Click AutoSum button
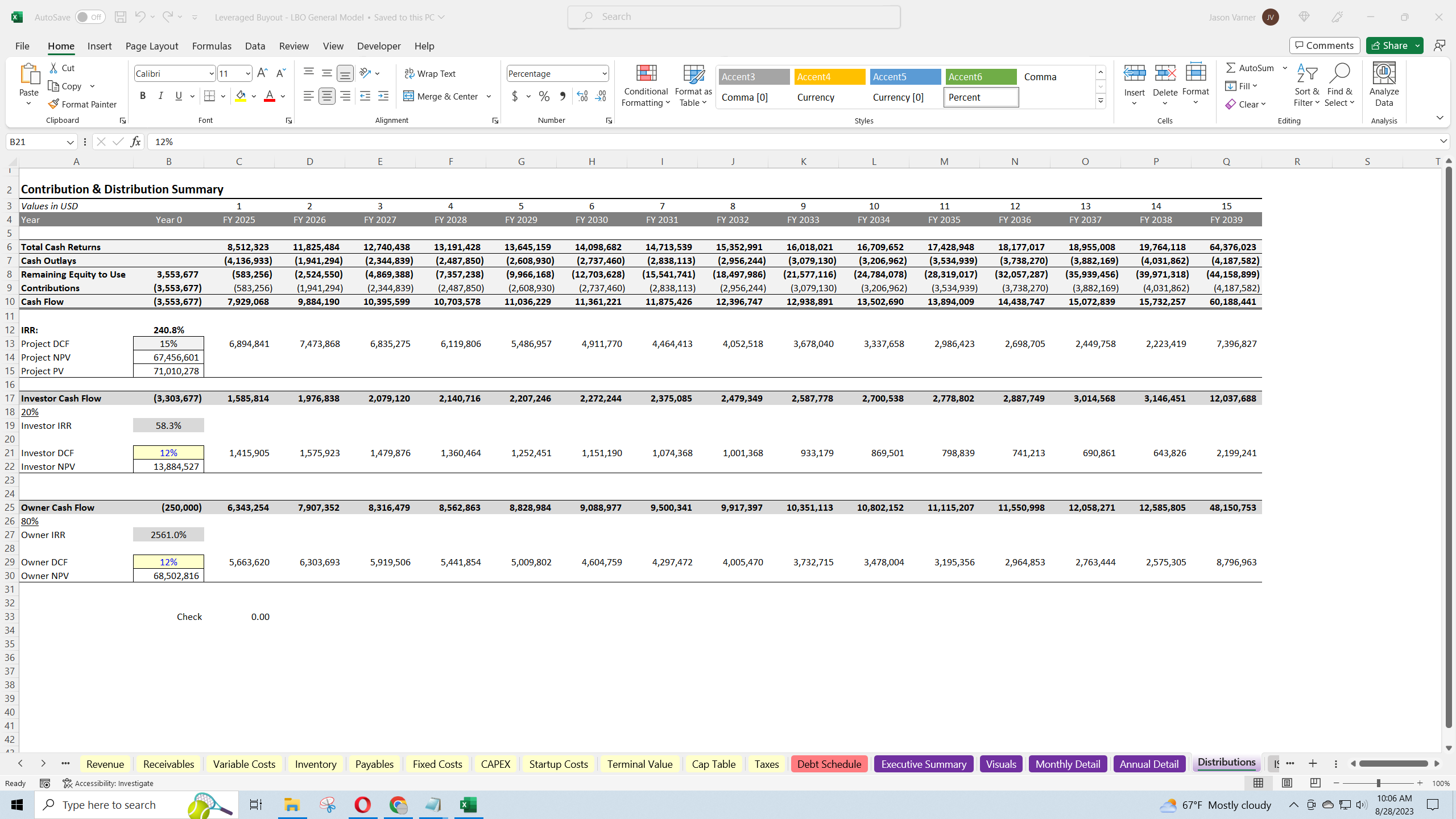The image size is (1456, 819). [1250, 68]
